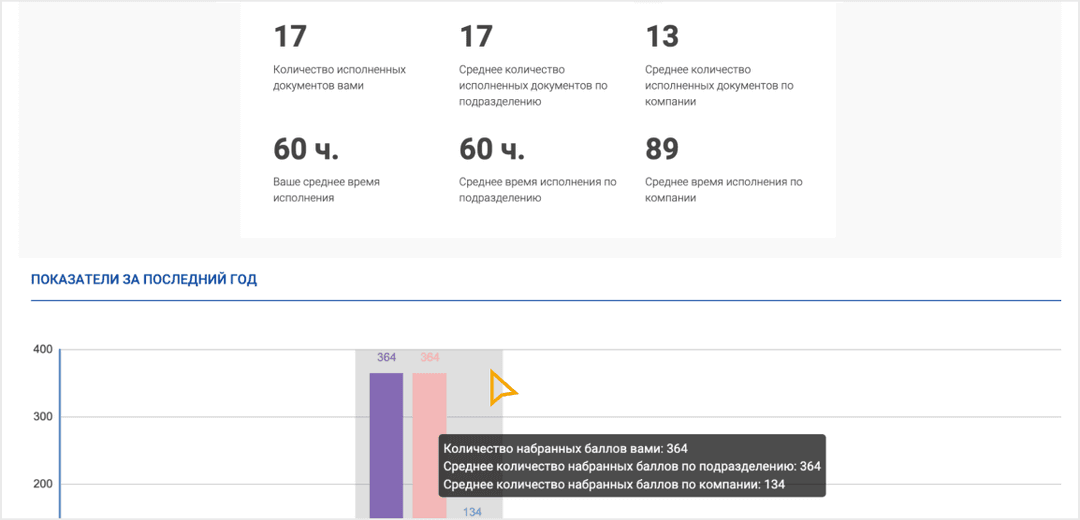The width and height of the screenshot is (1080, 520).
Task: Click the 300 label on the Y axis
Action: pos(42,417)
